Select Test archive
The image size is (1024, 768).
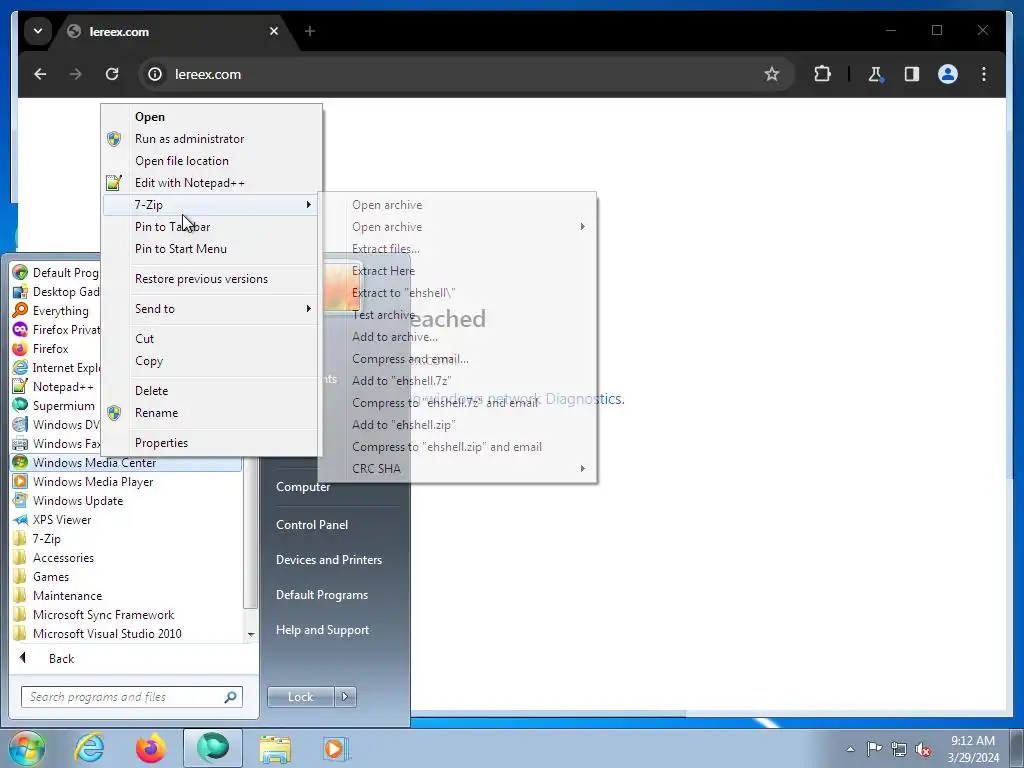pos(457,315)
